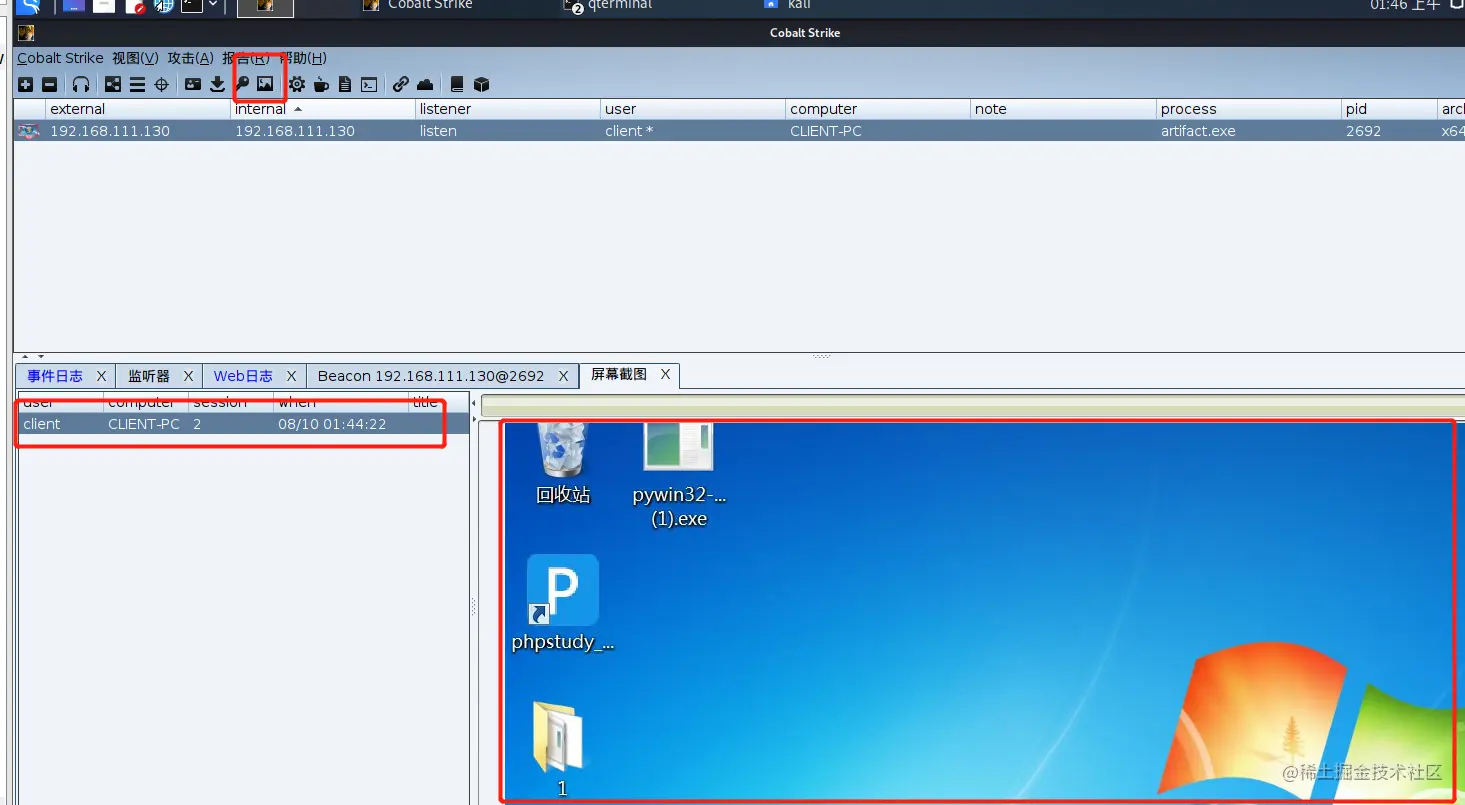Open credentials via ID card icon

click(x=193, y=84)
